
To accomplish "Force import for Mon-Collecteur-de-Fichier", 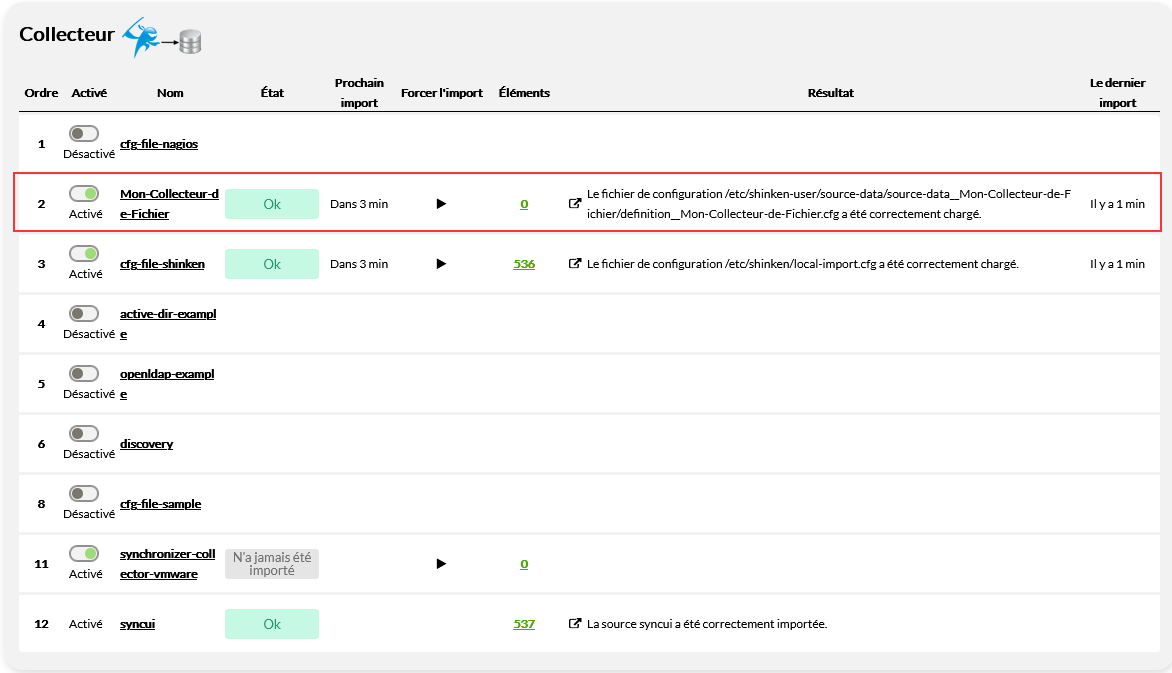I will [441, 204].
